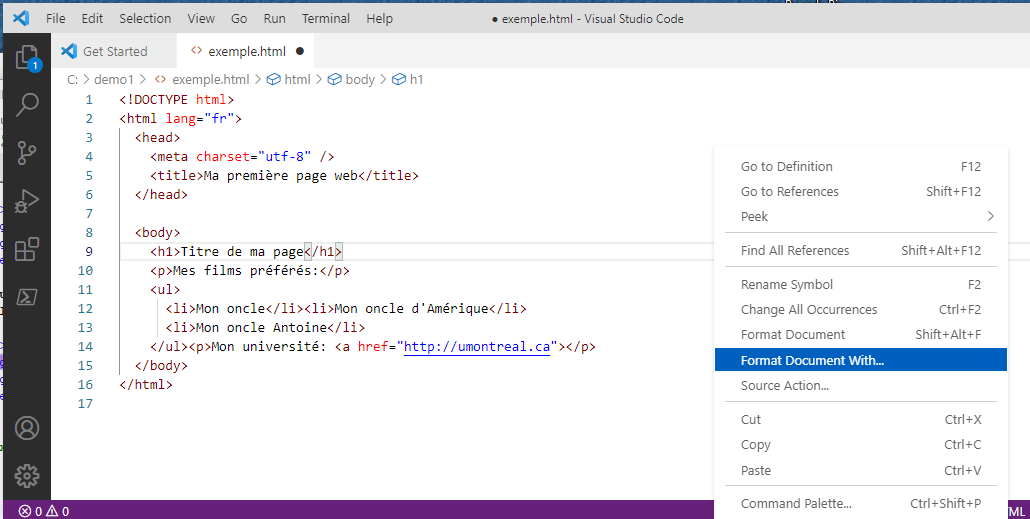Choose Copy in context menu
The width and height of the screenshot is (1030, 519).
coord(861,444)
